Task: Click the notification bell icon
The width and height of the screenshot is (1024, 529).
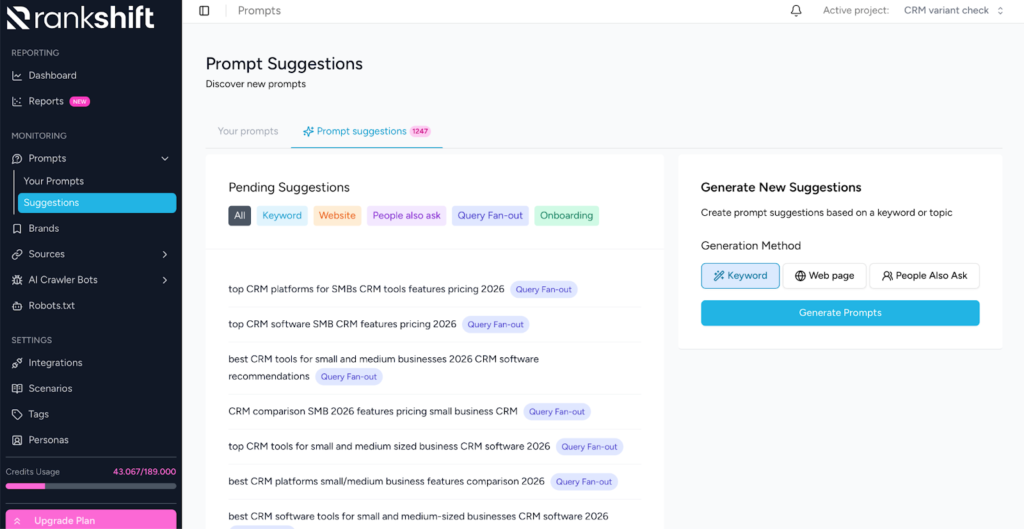Action: 796,11
